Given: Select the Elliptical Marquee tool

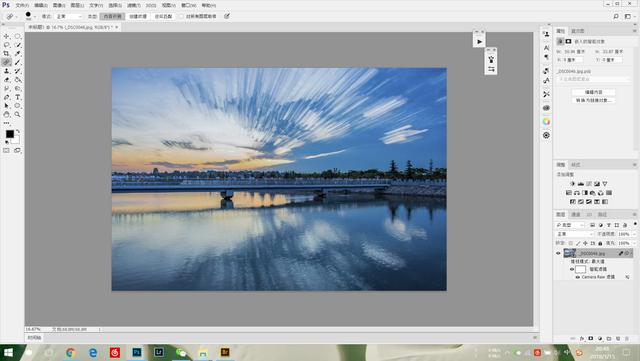Looking at the screenshot, I should [18, 36].
